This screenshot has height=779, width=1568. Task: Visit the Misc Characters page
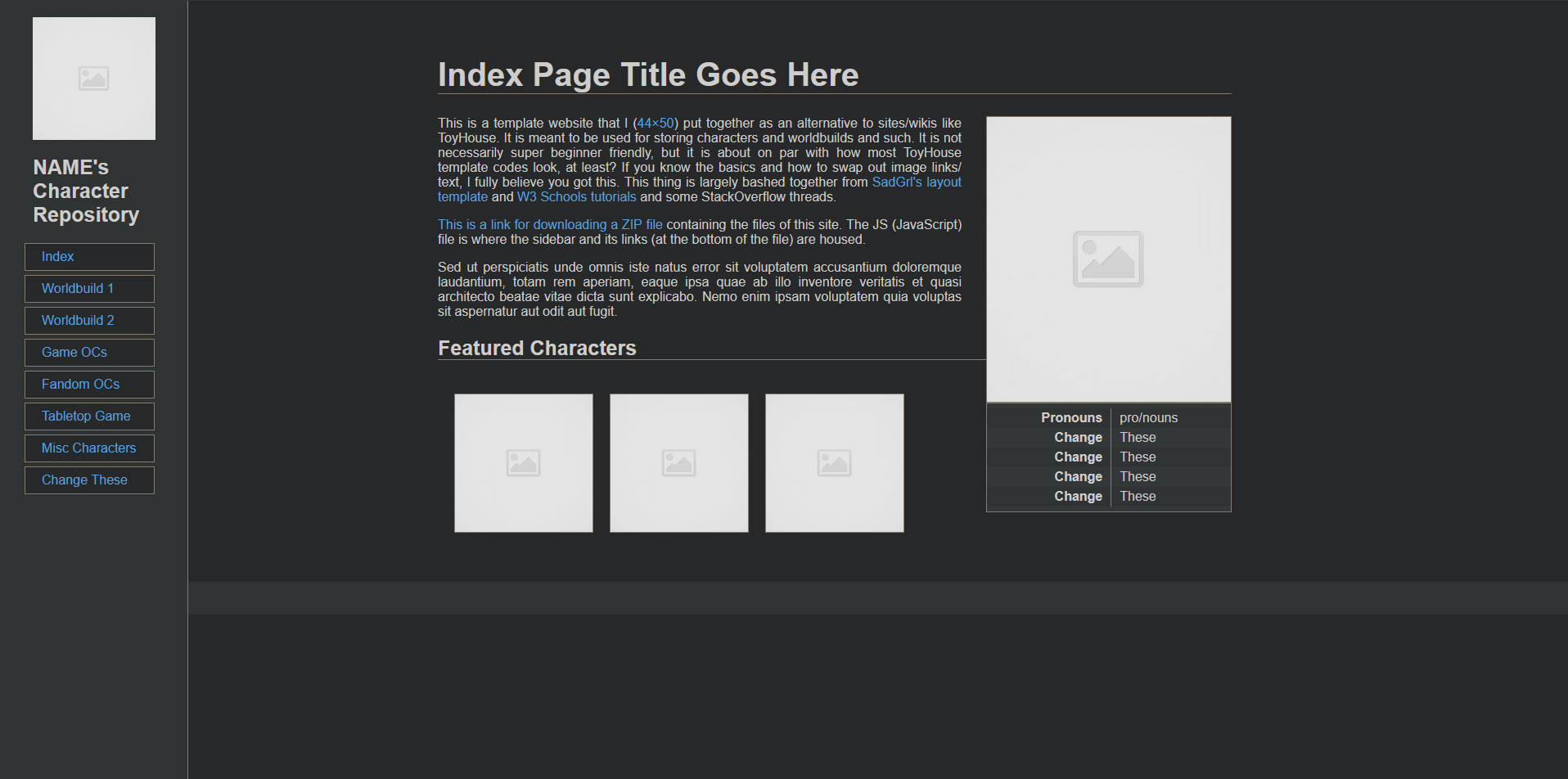89,448
